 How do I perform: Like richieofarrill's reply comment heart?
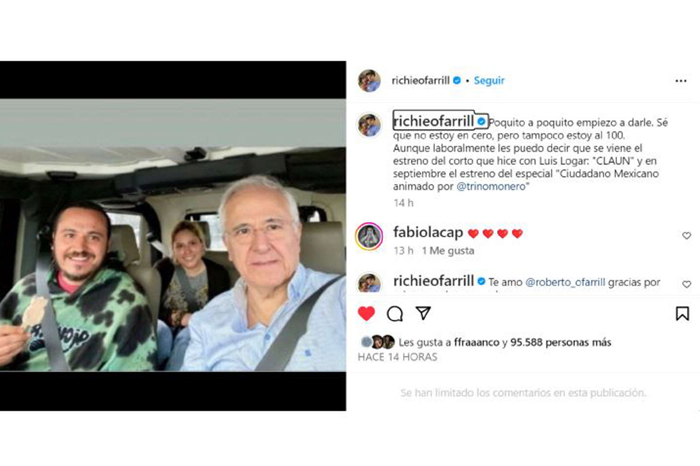687,284
